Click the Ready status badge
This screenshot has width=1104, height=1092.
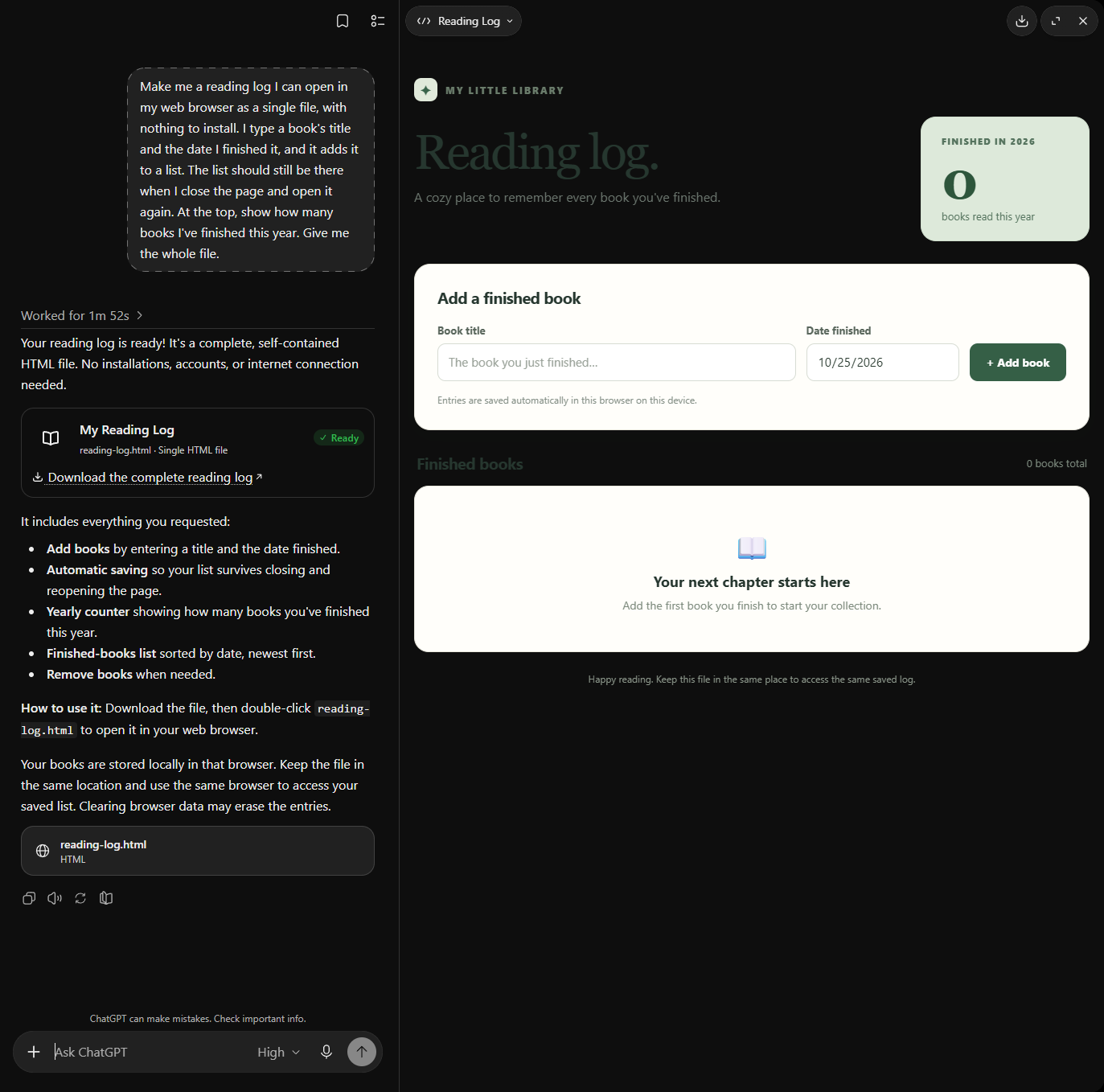coord(339,438)
